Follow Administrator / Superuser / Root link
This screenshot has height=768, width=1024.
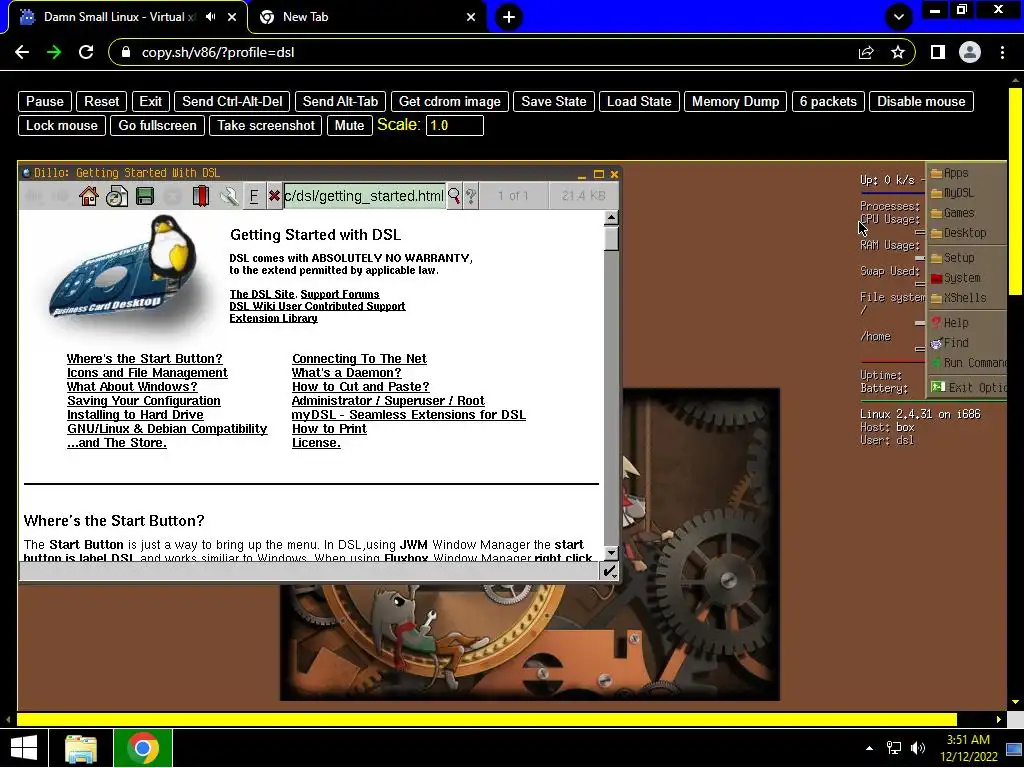pos(388,401)
